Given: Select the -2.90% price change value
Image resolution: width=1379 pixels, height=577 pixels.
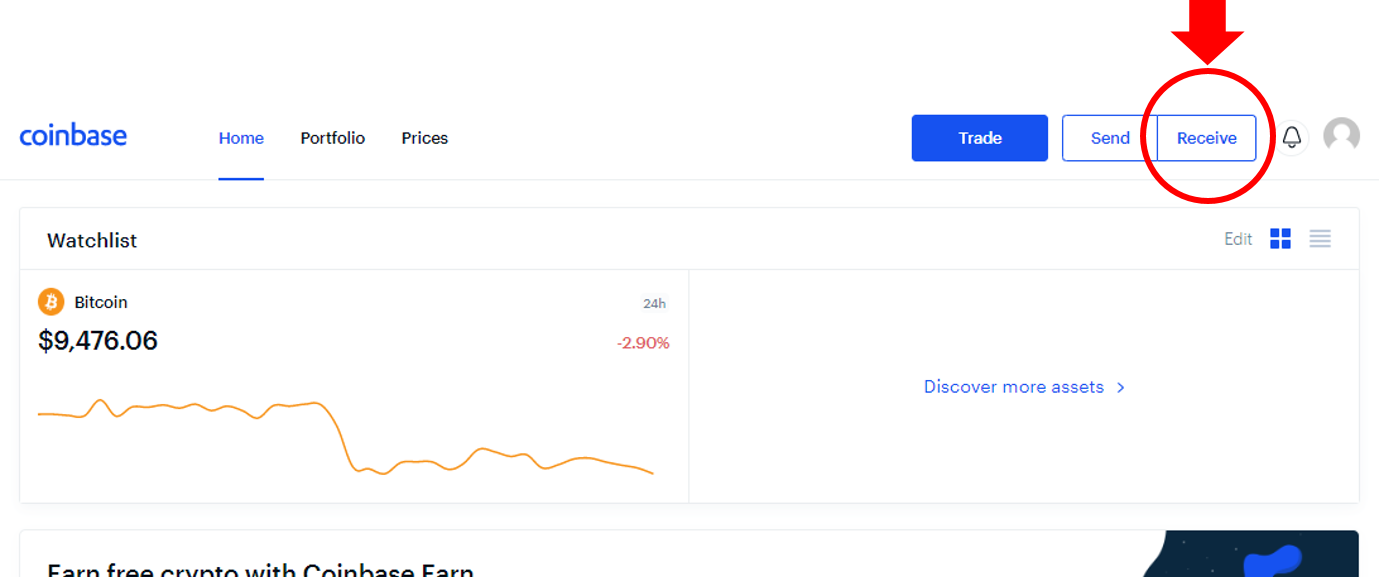Looking at the screenshot, I should coord(643,343).
